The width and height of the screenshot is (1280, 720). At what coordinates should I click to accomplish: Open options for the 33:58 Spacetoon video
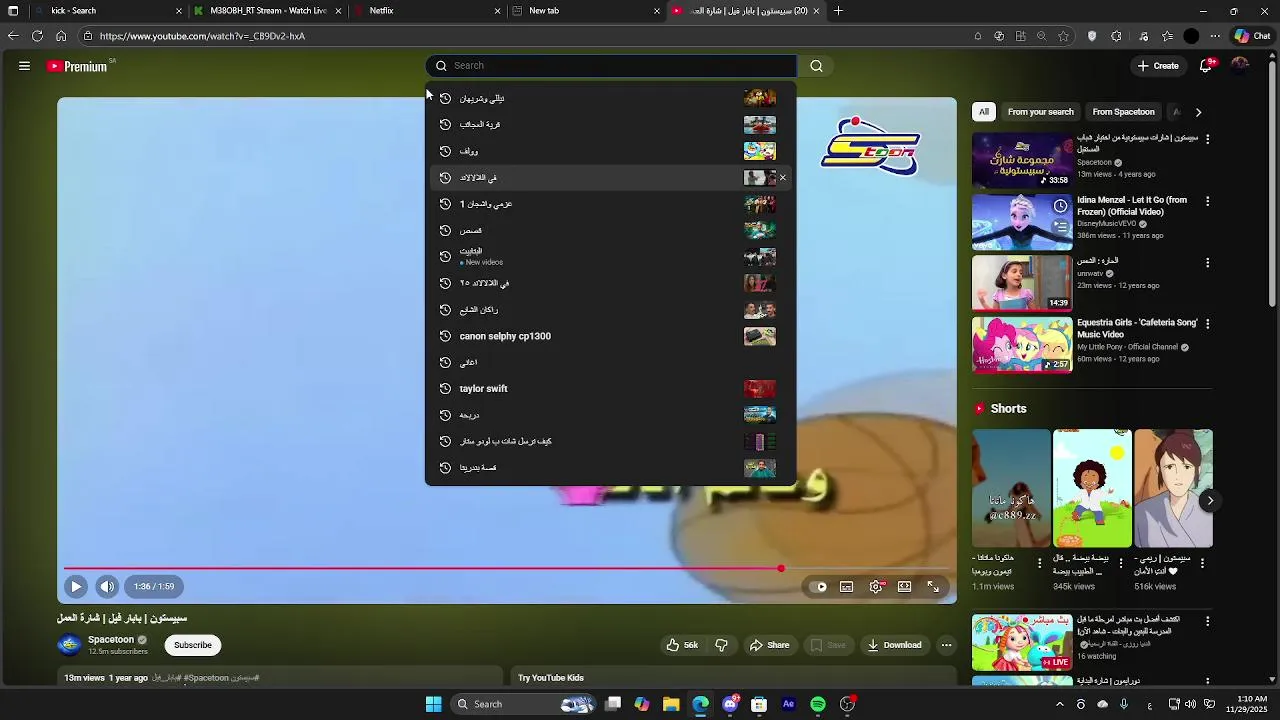[x=1207, y=139]
